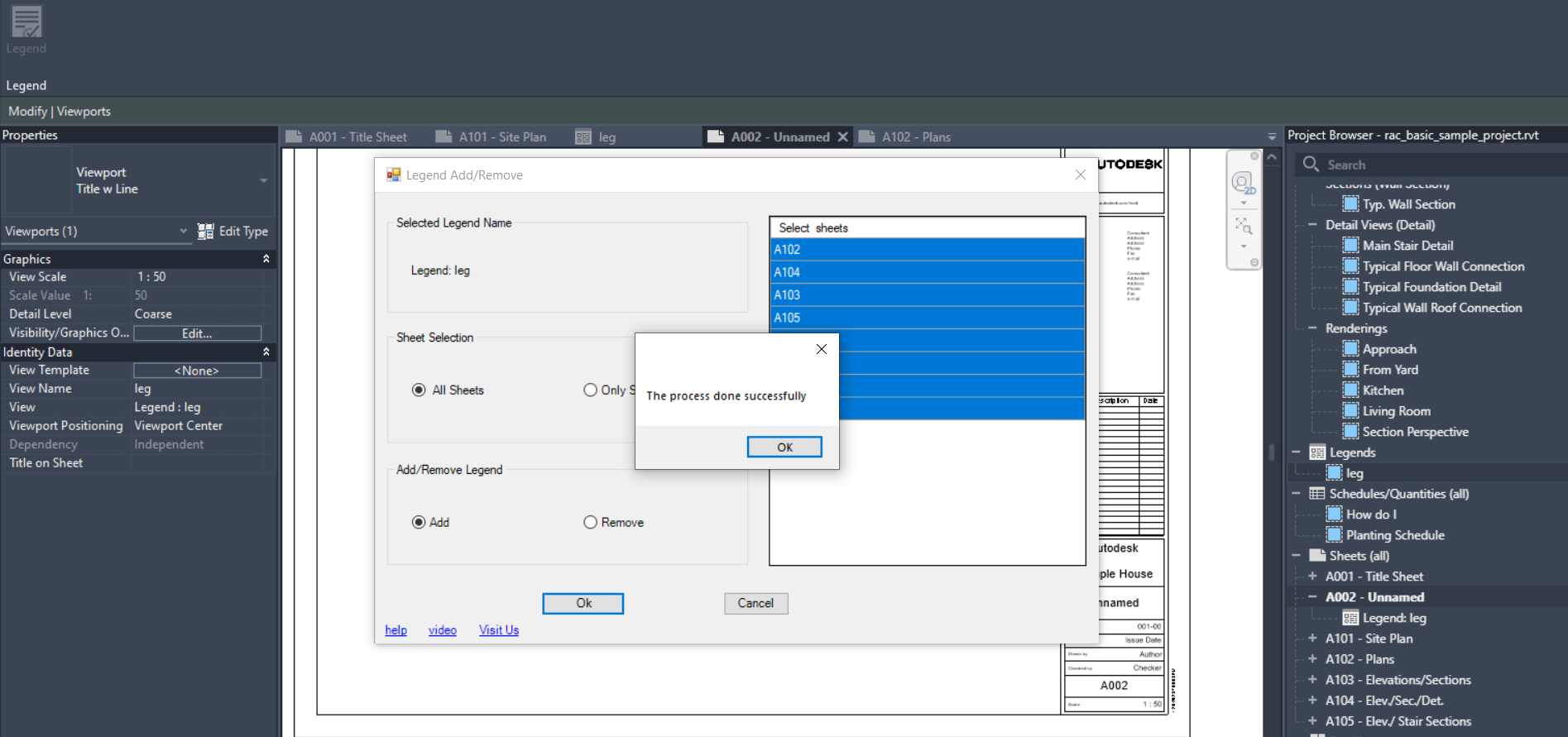Image resolution: width=1568 pixels, height=737 pixels.
Task: Open the video link in the dialog
Action: point(442,630)
